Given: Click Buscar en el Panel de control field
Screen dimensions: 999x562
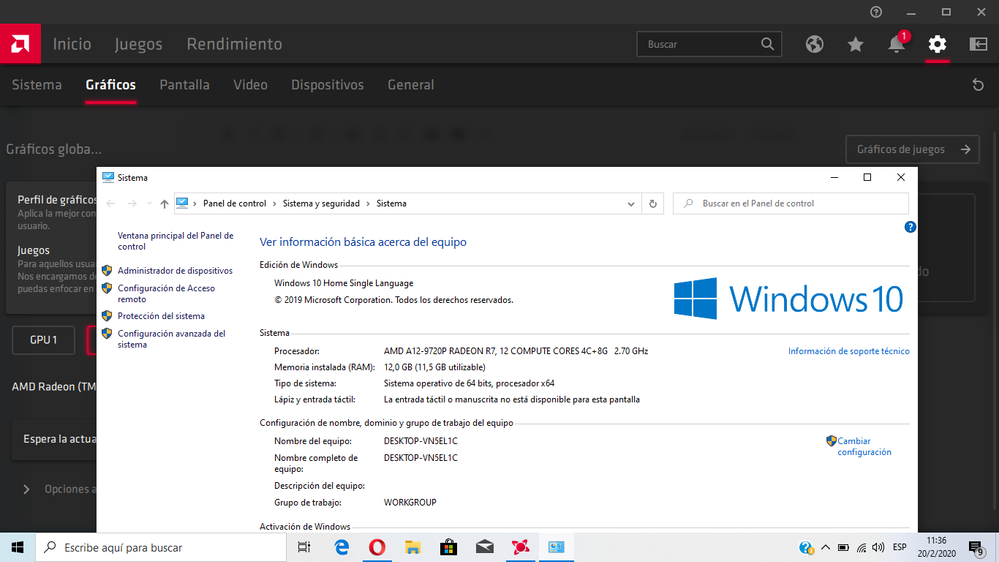Looking at the screenshot, I should pyautogui.click(x=791, y=204).
